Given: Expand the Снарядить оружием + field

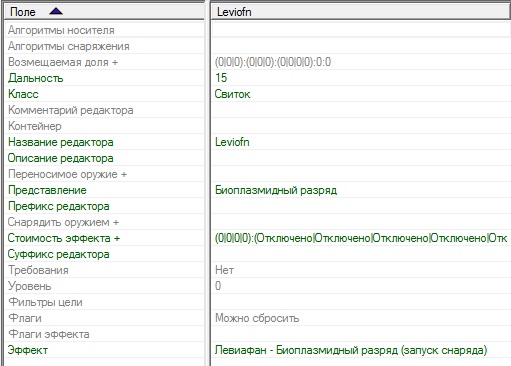Looking at the screenshot, I should (x=104, y=222).
